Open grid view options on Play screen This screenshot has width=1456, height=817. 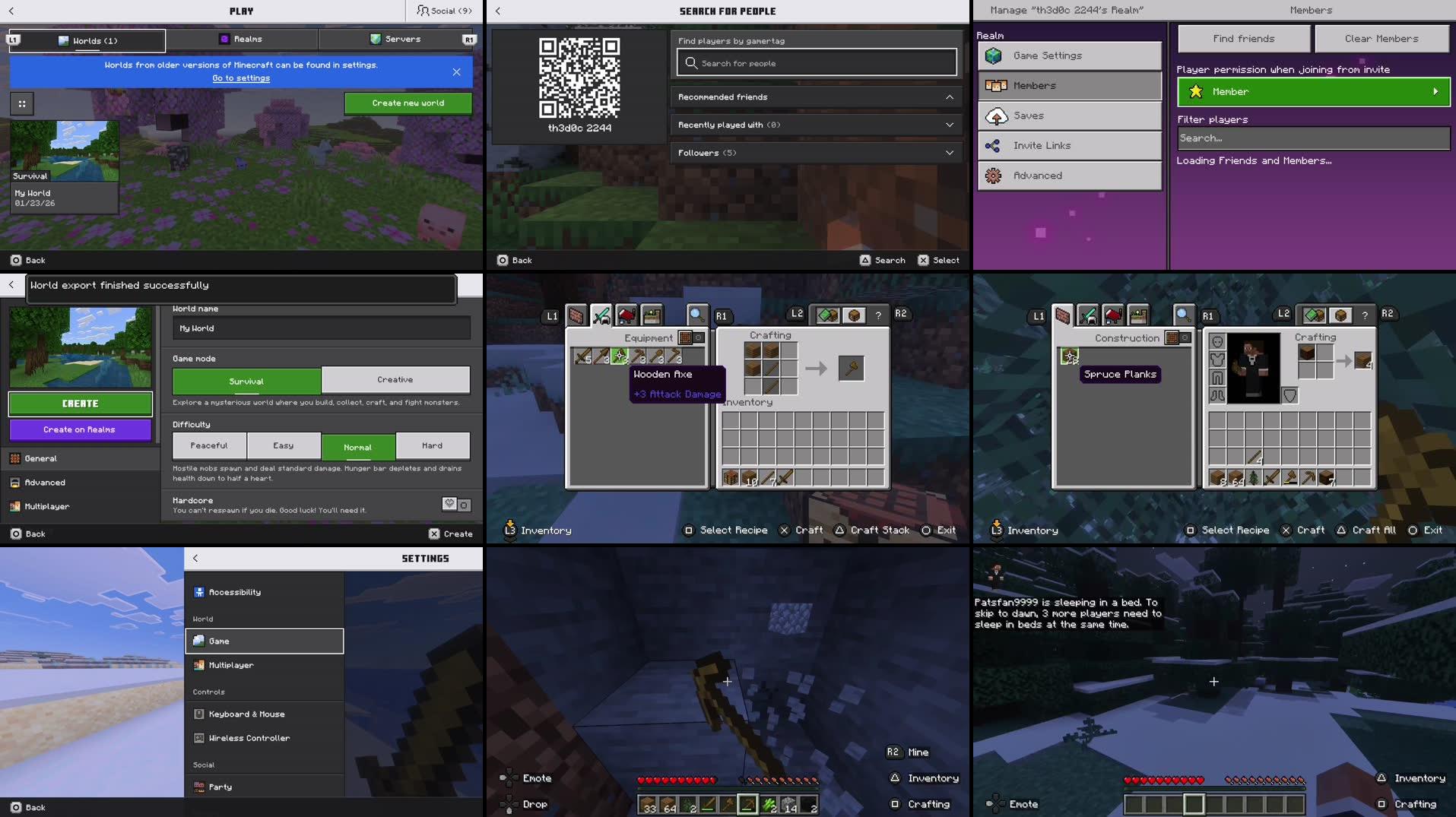pyautogui.click(x=22, y=104)
